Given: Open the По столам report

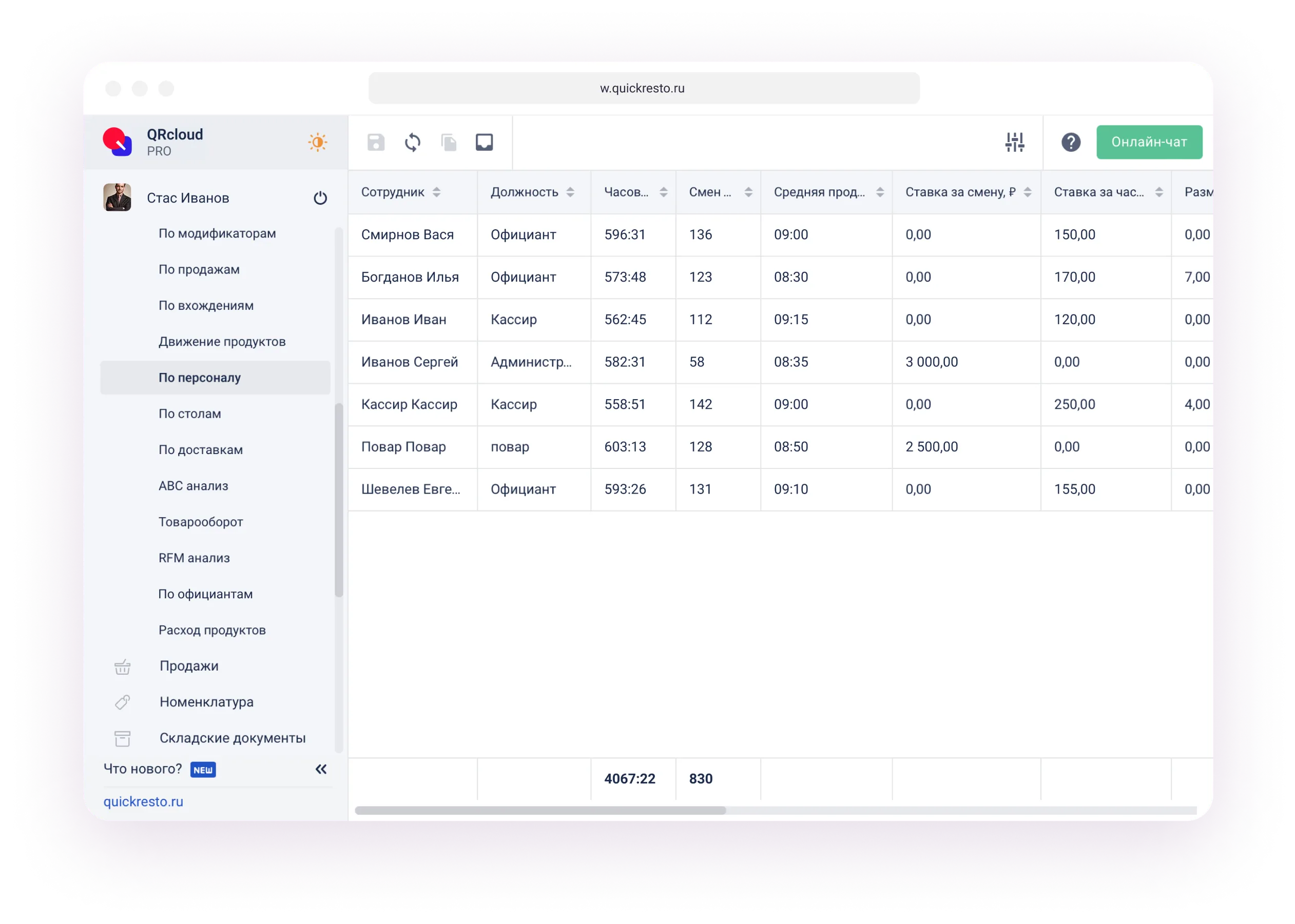Looking at the screenshot, I should [189, 414].
